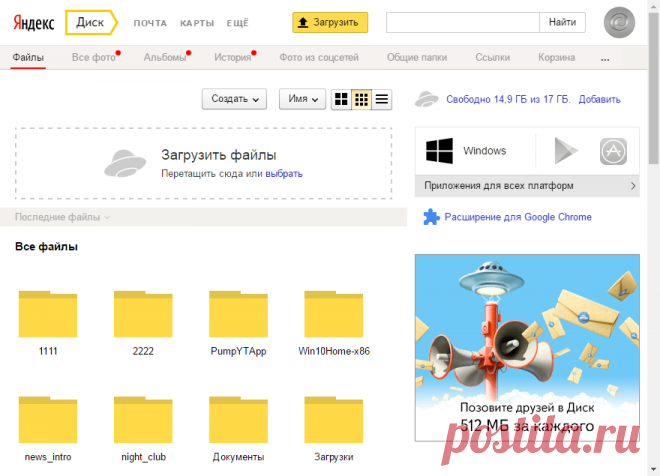Click the Chrome extension puzzle icon
The width and height of the screenshot is (660, 476).
(x=431, y=217)
